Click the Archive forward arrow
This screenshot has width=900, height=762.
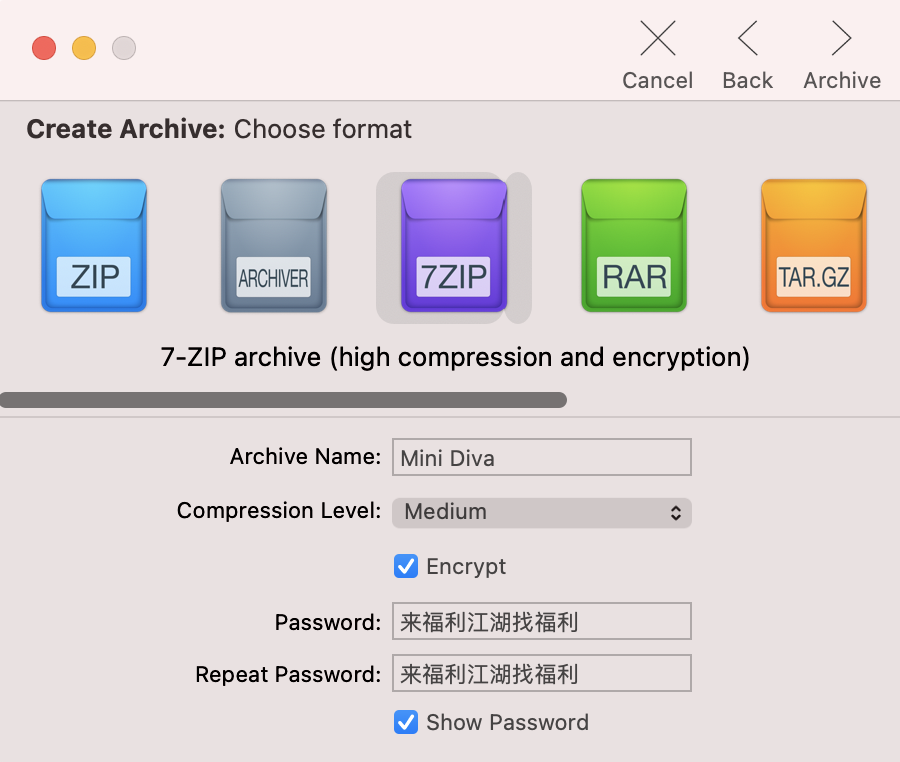point(841,39)
